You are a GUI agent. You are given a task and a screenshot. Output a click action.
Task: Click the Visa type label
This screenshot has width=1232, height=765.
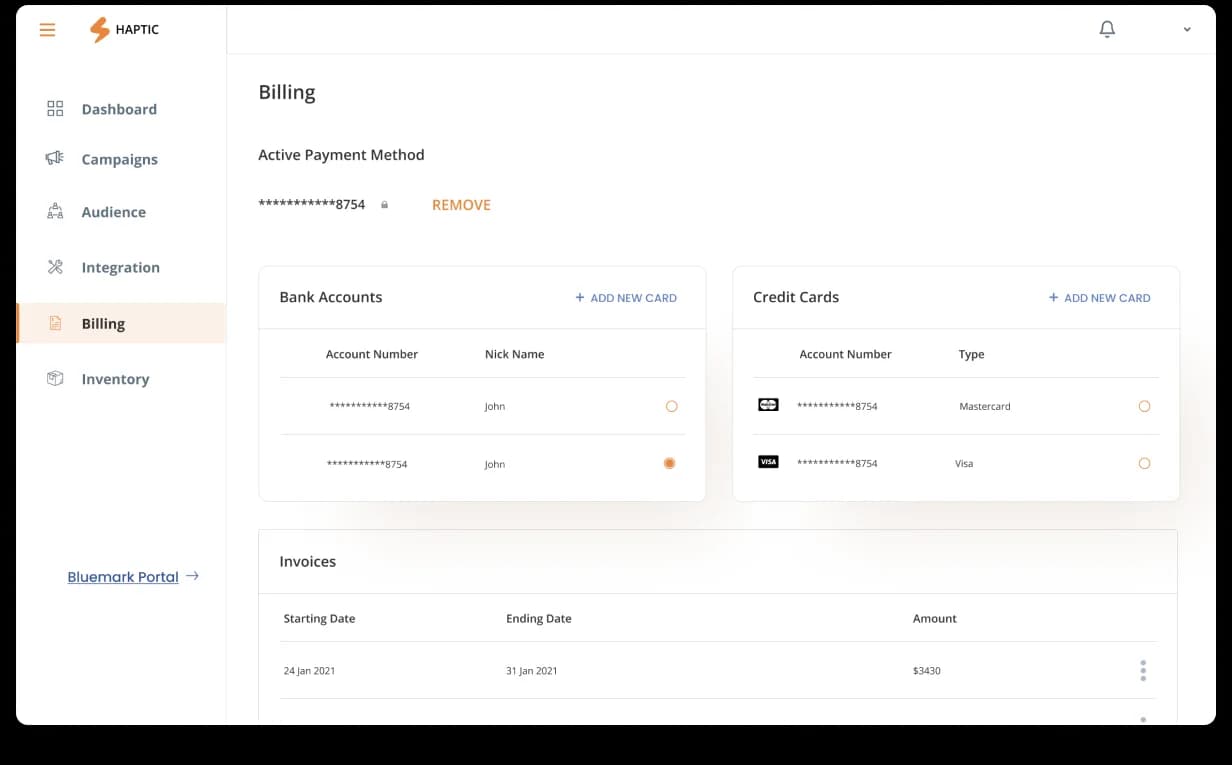964,464
